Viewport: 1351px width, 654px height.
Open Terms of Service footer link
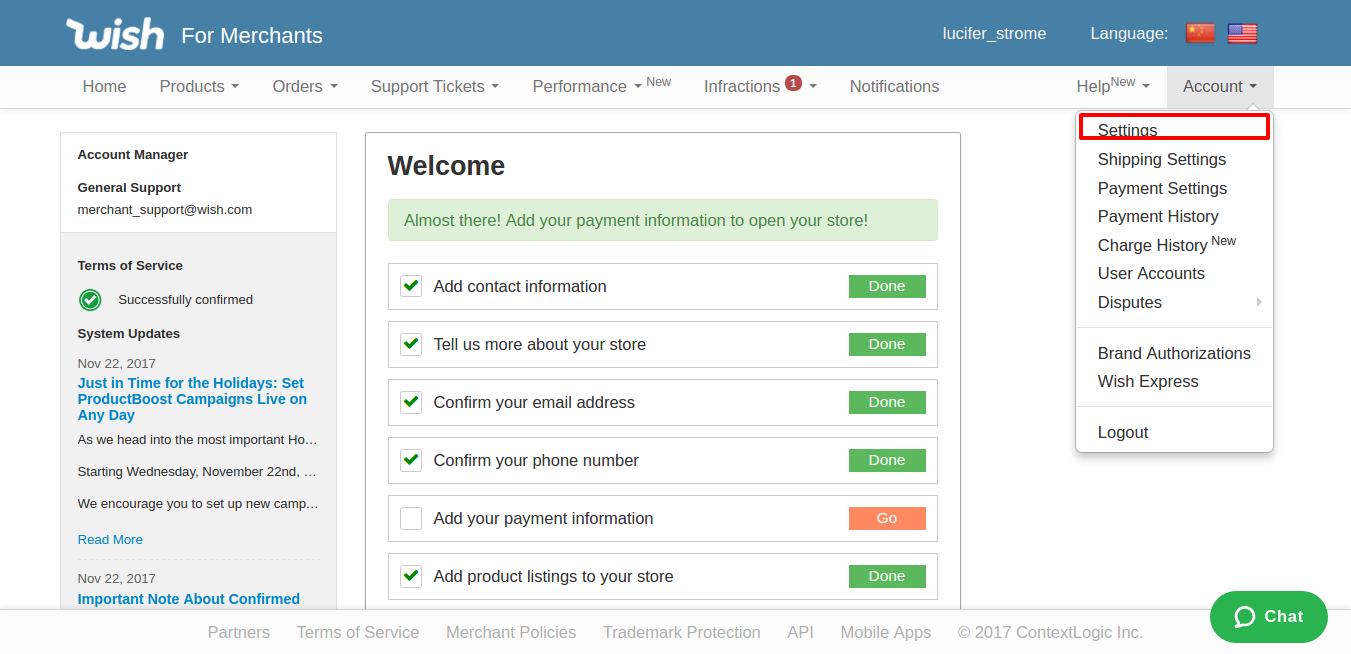tap(358, 632)
